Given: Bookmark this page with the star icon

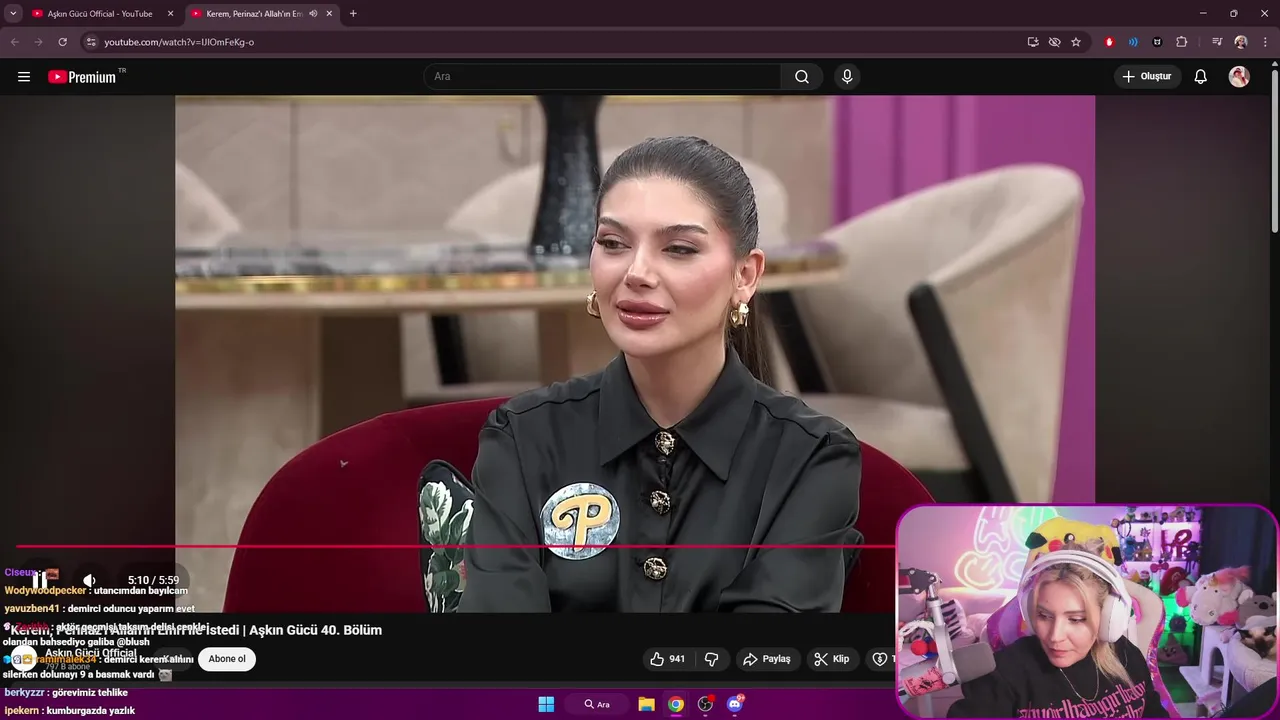Looking at the screenshot, I should pos(1076,42).
